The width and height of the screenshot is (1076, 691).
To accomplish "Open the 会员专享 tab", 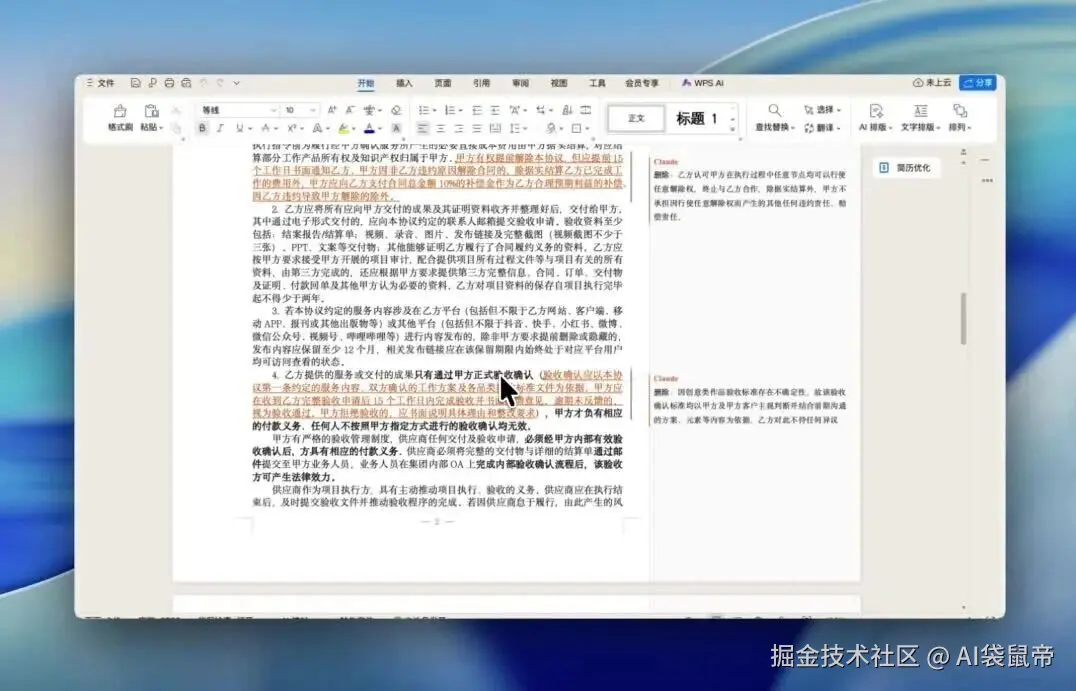I will tap(642, 83).
